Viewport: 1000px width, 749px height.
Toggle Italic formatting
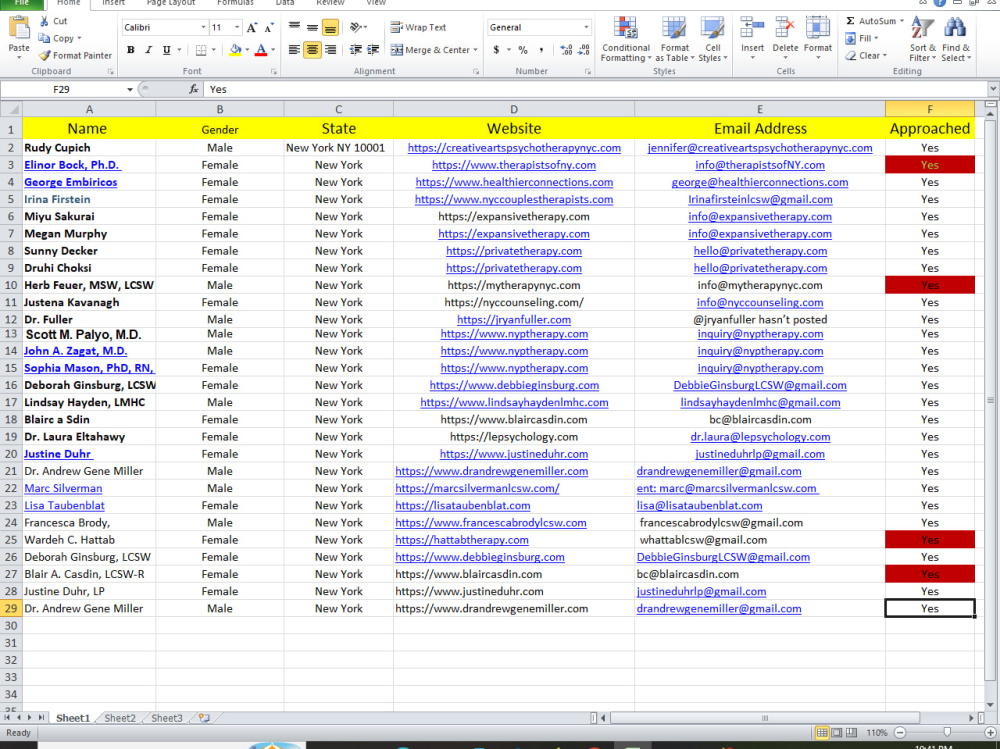pos(149,50)
